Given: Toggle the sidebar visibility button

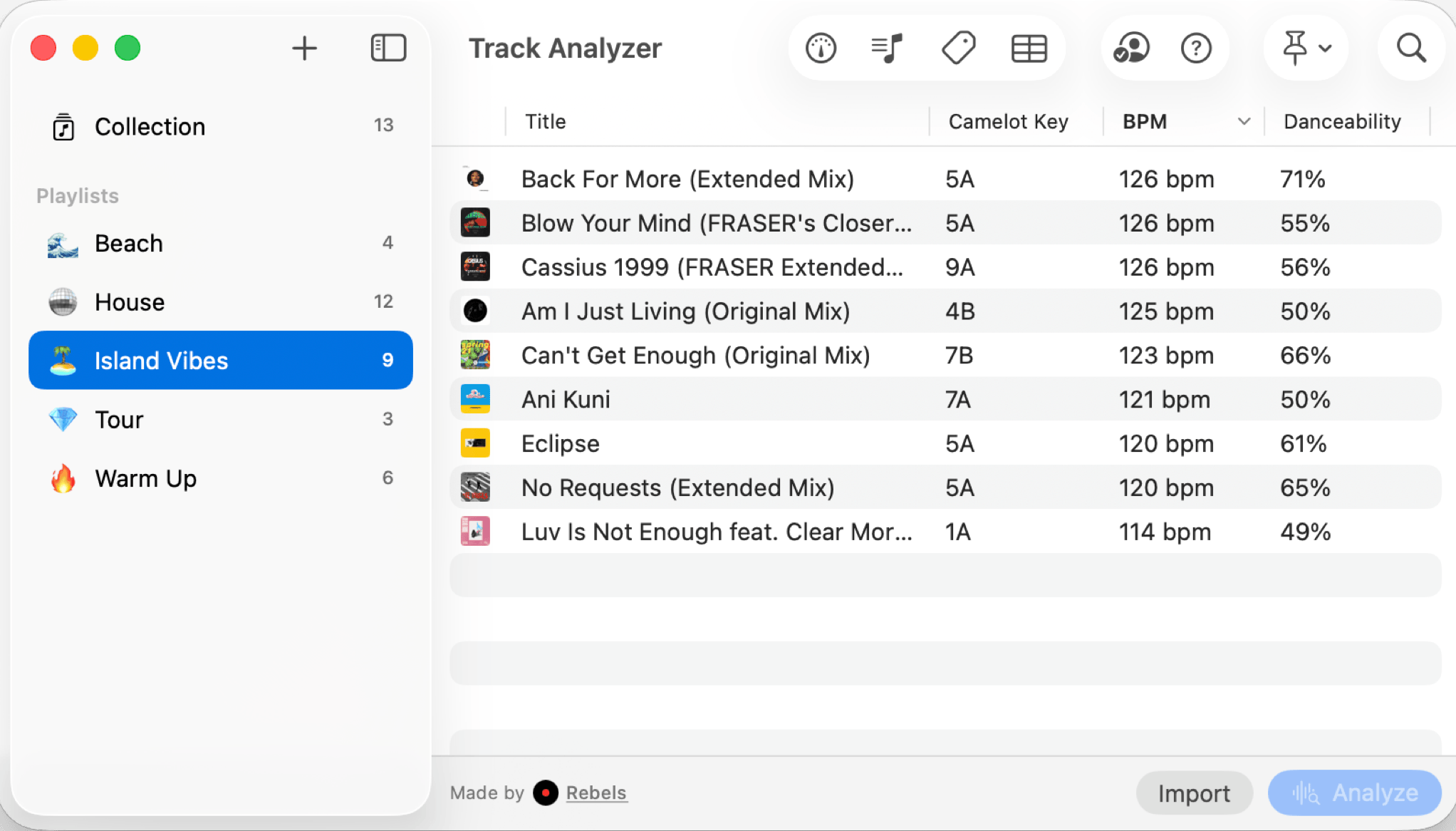Looking at the screenshot, I should click(388, 48).
